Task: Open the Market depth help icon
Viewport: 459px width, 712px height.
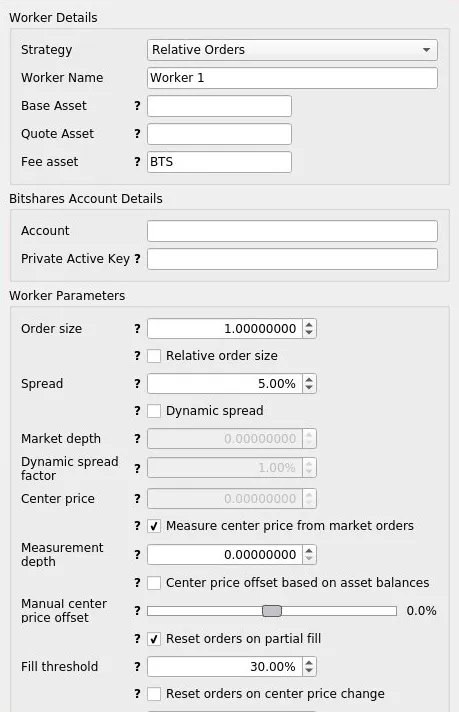Action: tap(137, 439)
